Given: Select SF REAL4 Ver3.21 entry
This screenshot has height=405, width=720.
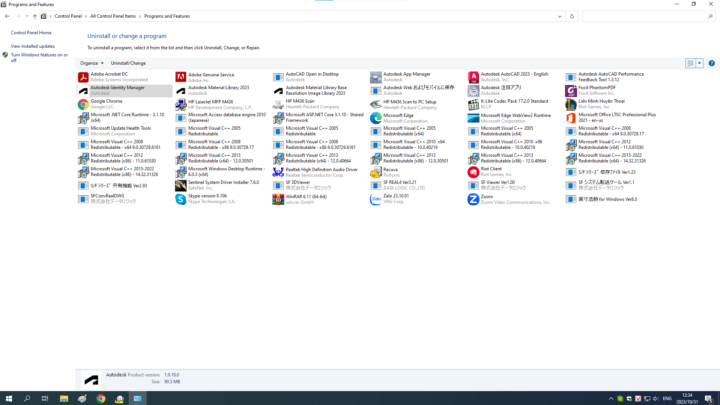Looking at the screenshot, I should pos(417,186).
